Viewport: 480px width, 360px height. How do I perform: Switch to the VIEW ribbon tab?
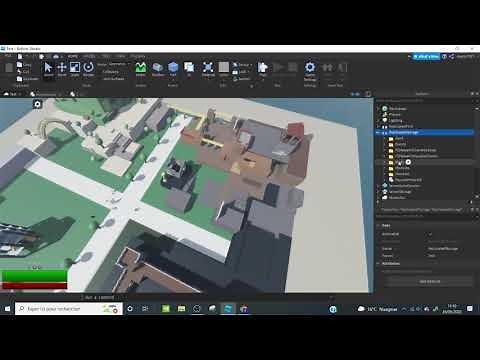tap(121, 56)
